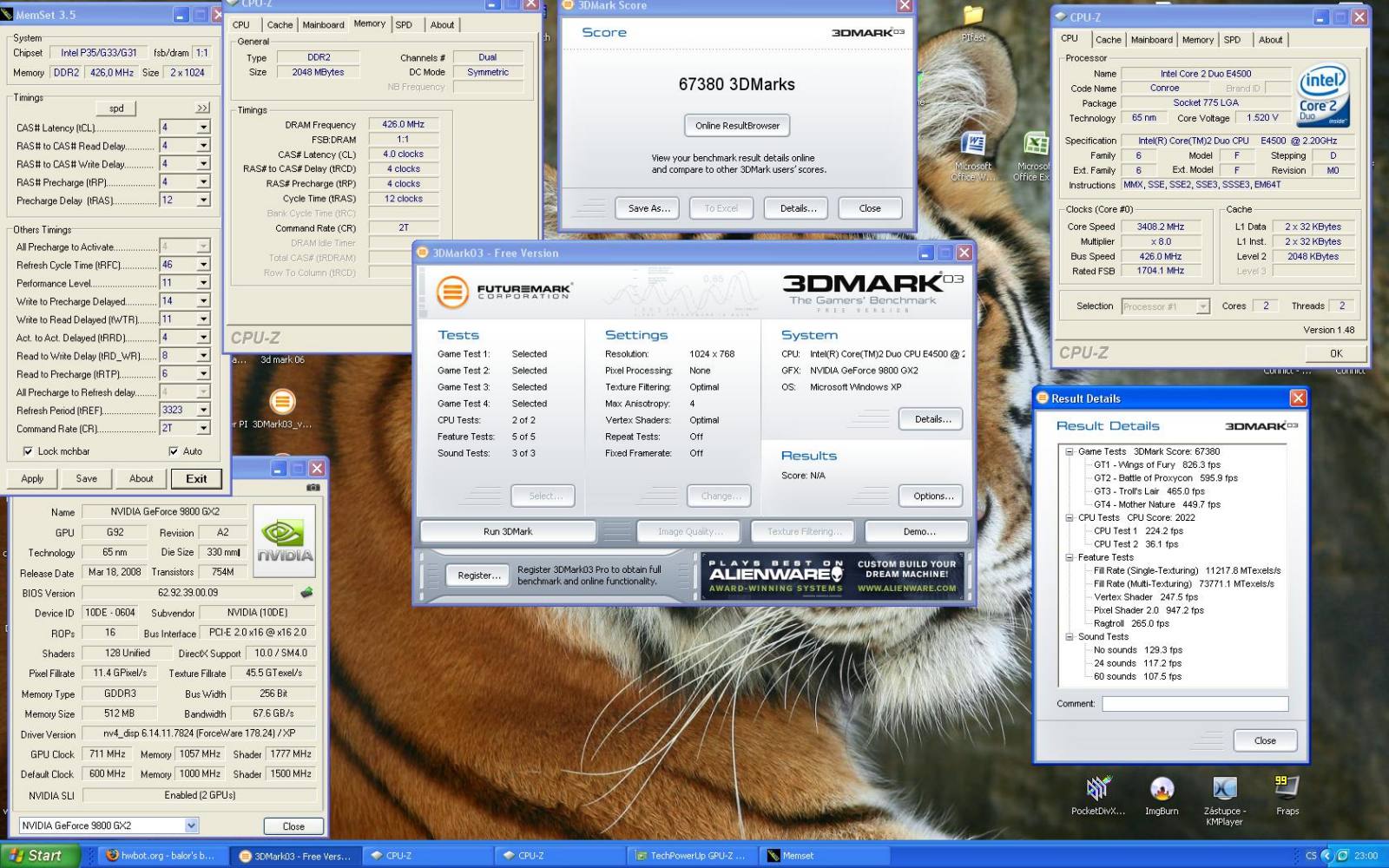
Task: Open the Microsoft Office Excel desktop icon
Action: [1033, 156]
